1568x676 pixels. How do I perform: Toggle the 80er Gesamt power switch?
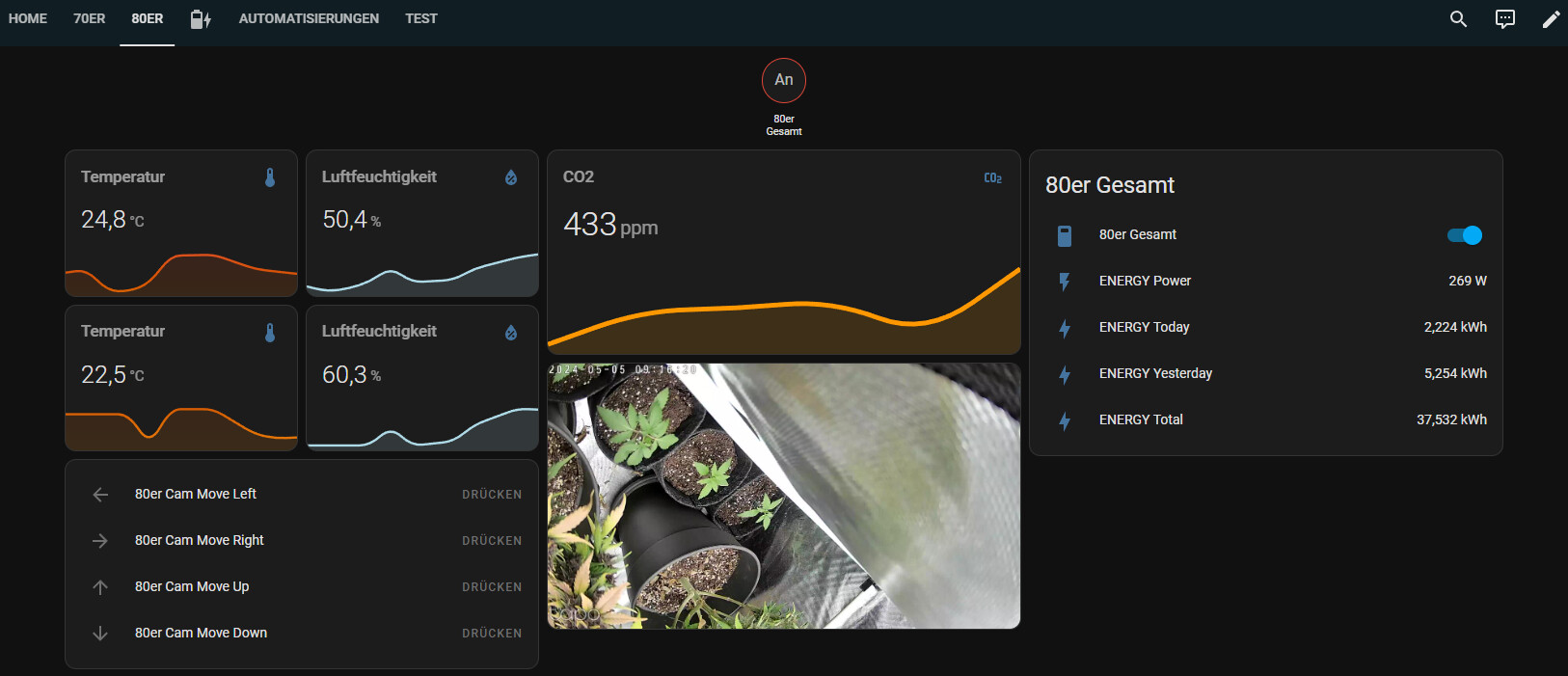coord(1464,235)
